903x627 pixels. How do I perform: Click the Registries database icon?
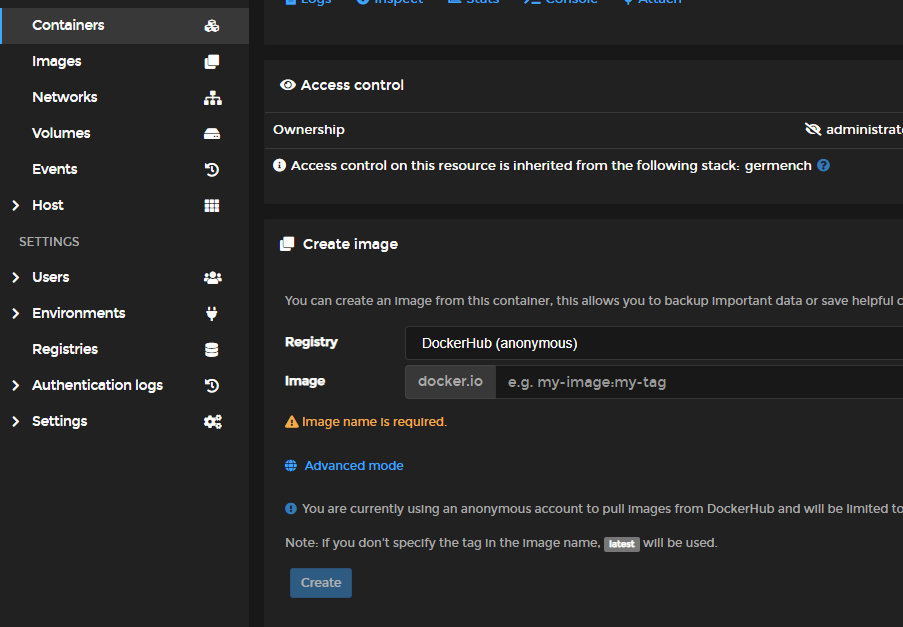[212, 349]
